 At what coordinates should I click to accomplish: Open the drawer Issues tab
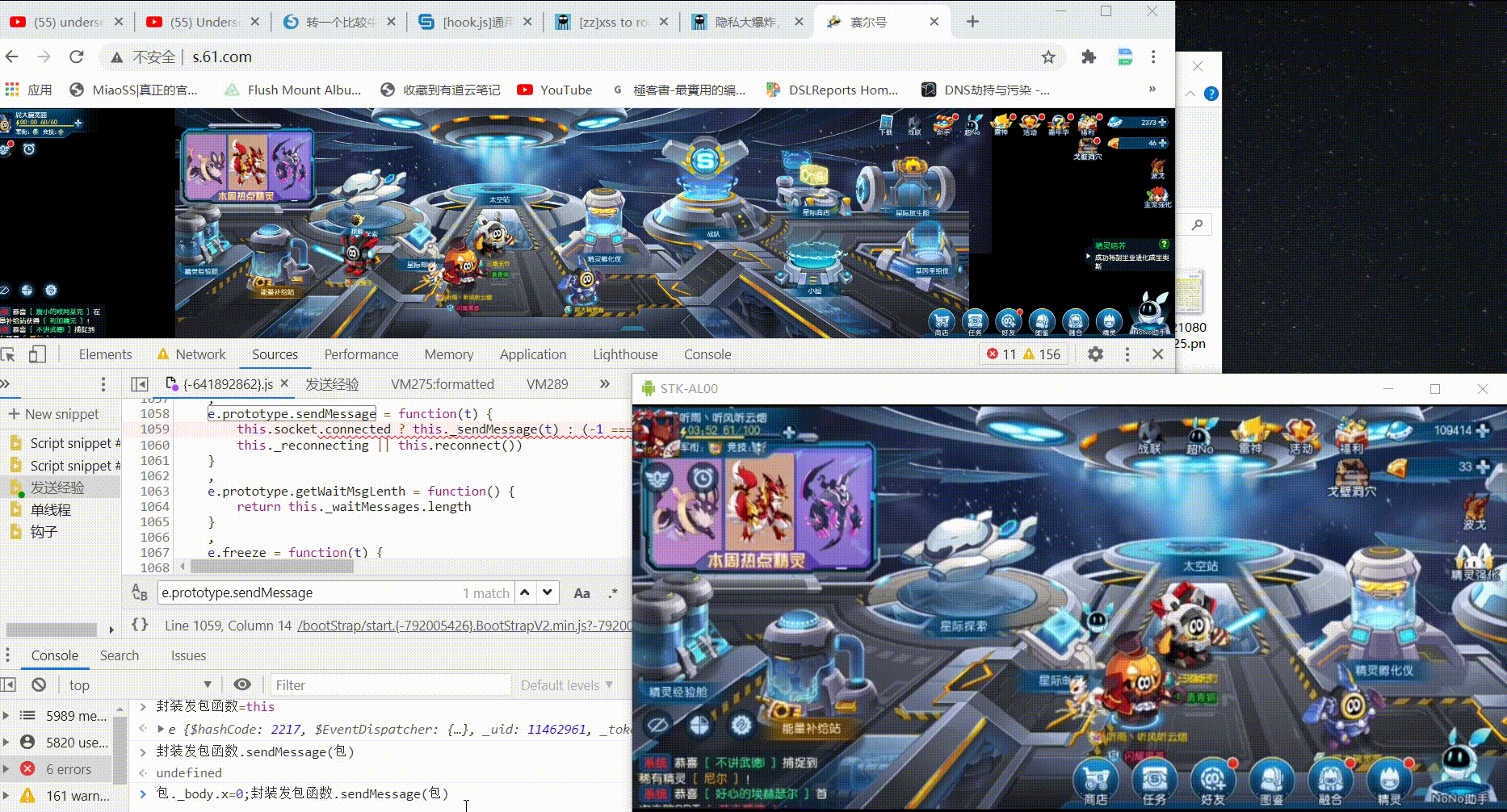coord(188,655)
